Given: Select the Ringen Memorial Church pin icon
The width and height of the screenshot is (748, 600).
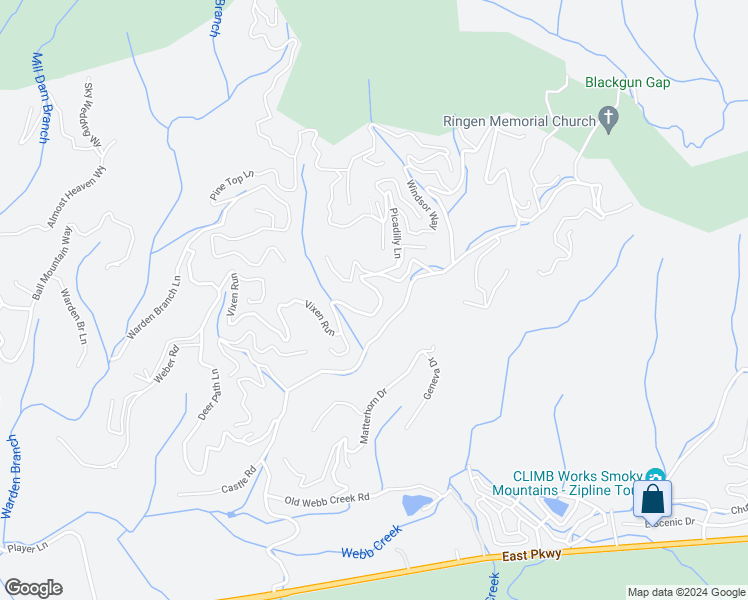Looking at the screenshot, I should tap(608, 119).
